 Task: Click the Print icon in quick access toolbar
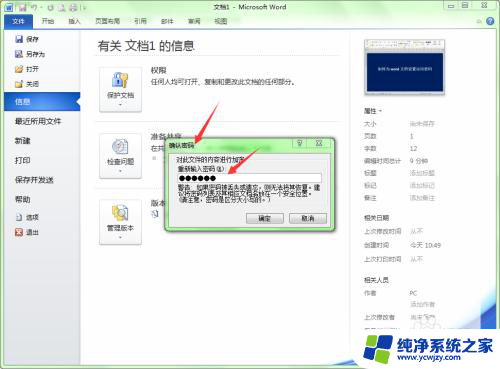[73, 7]
